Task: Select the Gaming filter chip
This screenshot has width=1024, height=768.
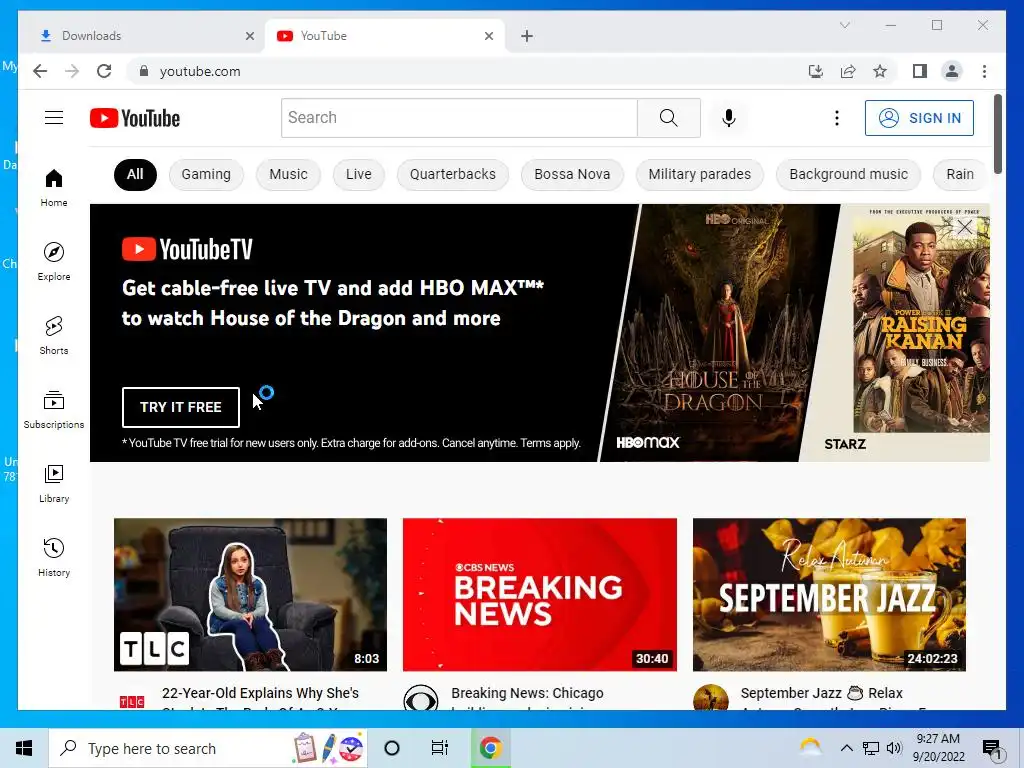Action: click(x=206, y=174)
